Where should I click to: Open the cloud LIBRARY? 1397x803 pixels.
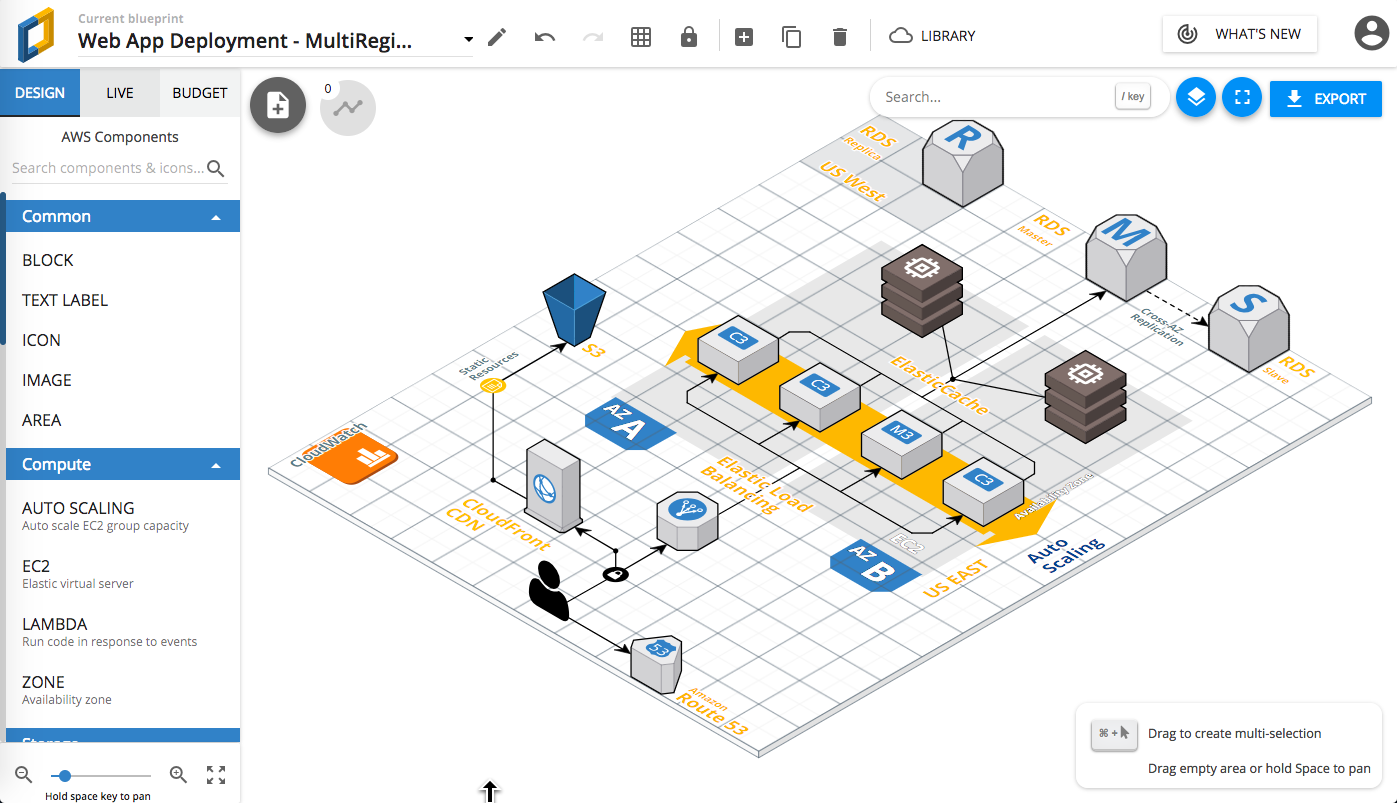point(932,36)
